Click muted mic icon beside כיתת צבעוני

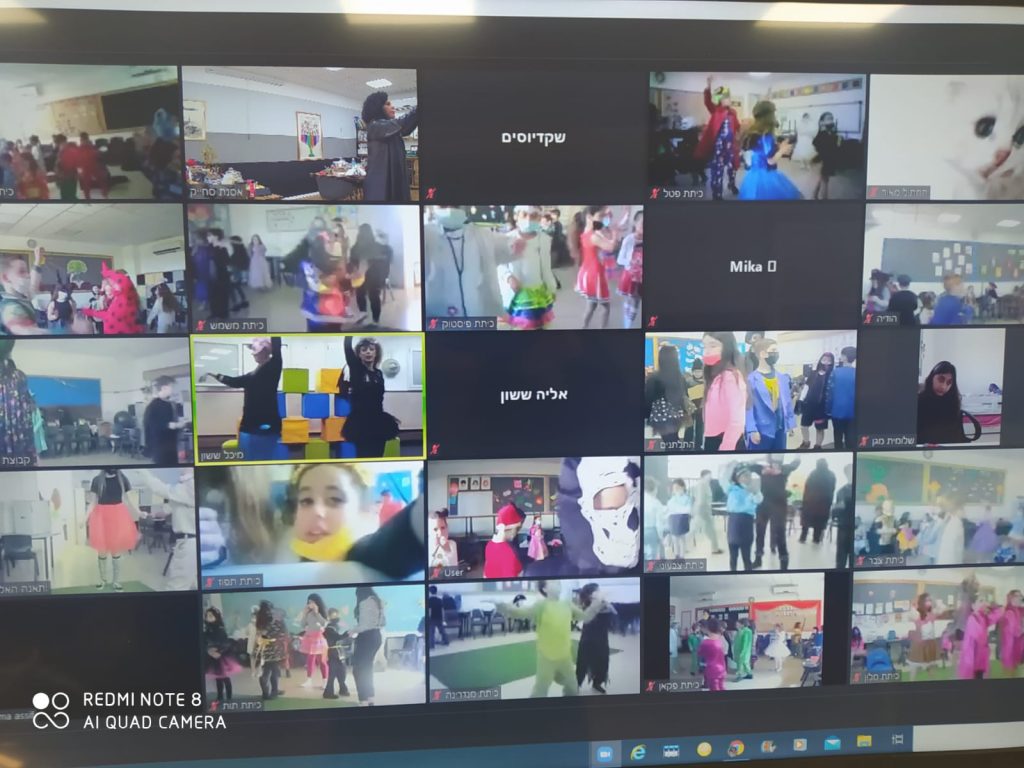(652, 566)
